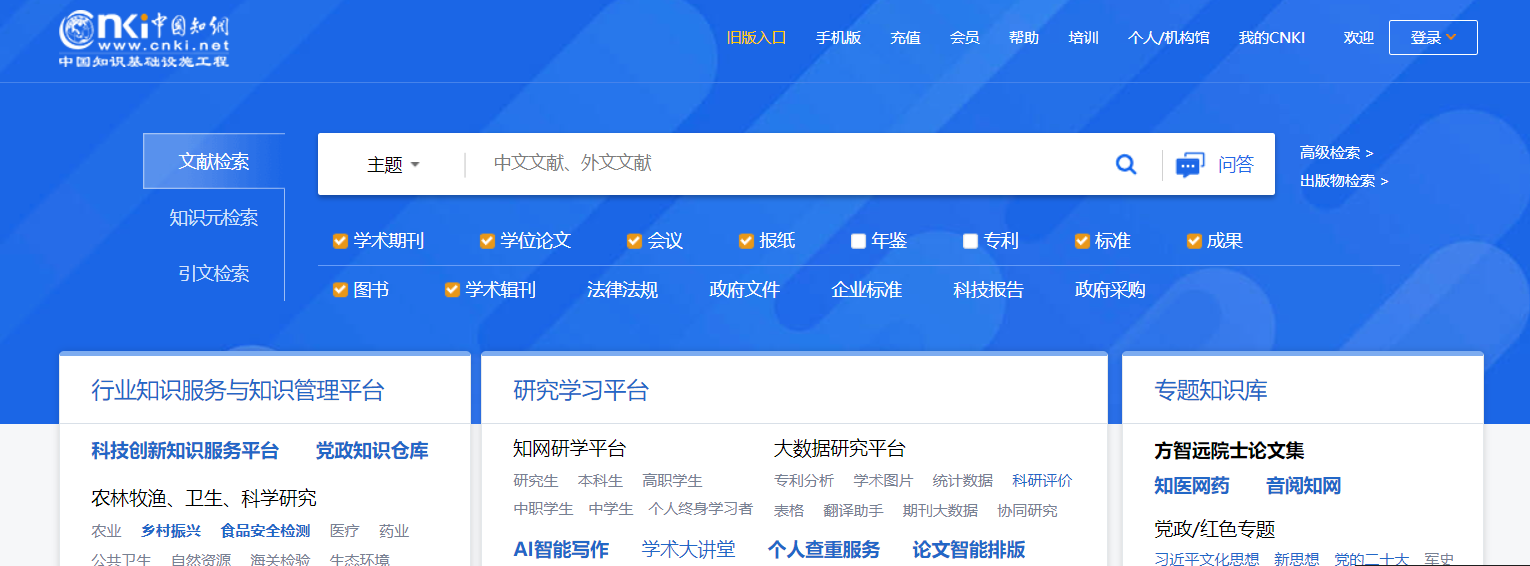Image resolution: width=1530 pixels, height=566 pixels.
Task: Open 旧版入口 in the top menu
Action: click(x=756, y=38)
